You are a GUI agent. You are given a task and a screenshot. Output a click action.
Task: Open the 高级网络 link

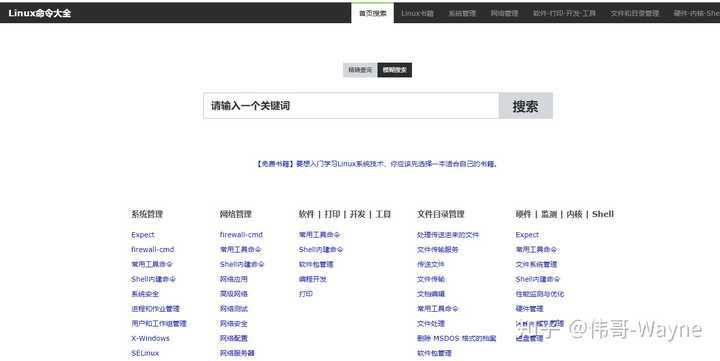click(x=234, y=294)
